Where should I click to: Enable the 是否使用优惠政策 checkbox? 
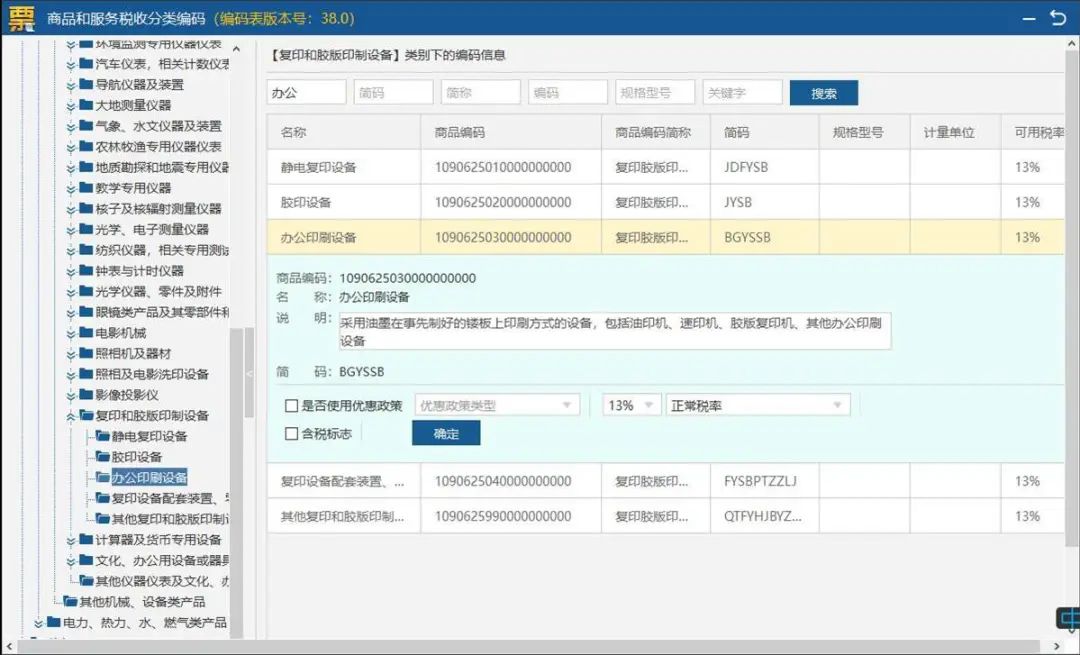[292, 406]
